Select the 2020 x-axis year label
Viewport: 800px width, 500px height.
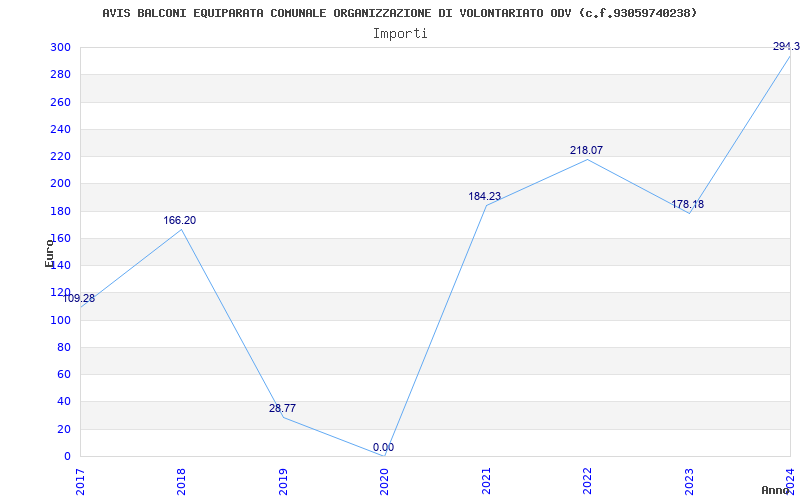click(384, 481)
